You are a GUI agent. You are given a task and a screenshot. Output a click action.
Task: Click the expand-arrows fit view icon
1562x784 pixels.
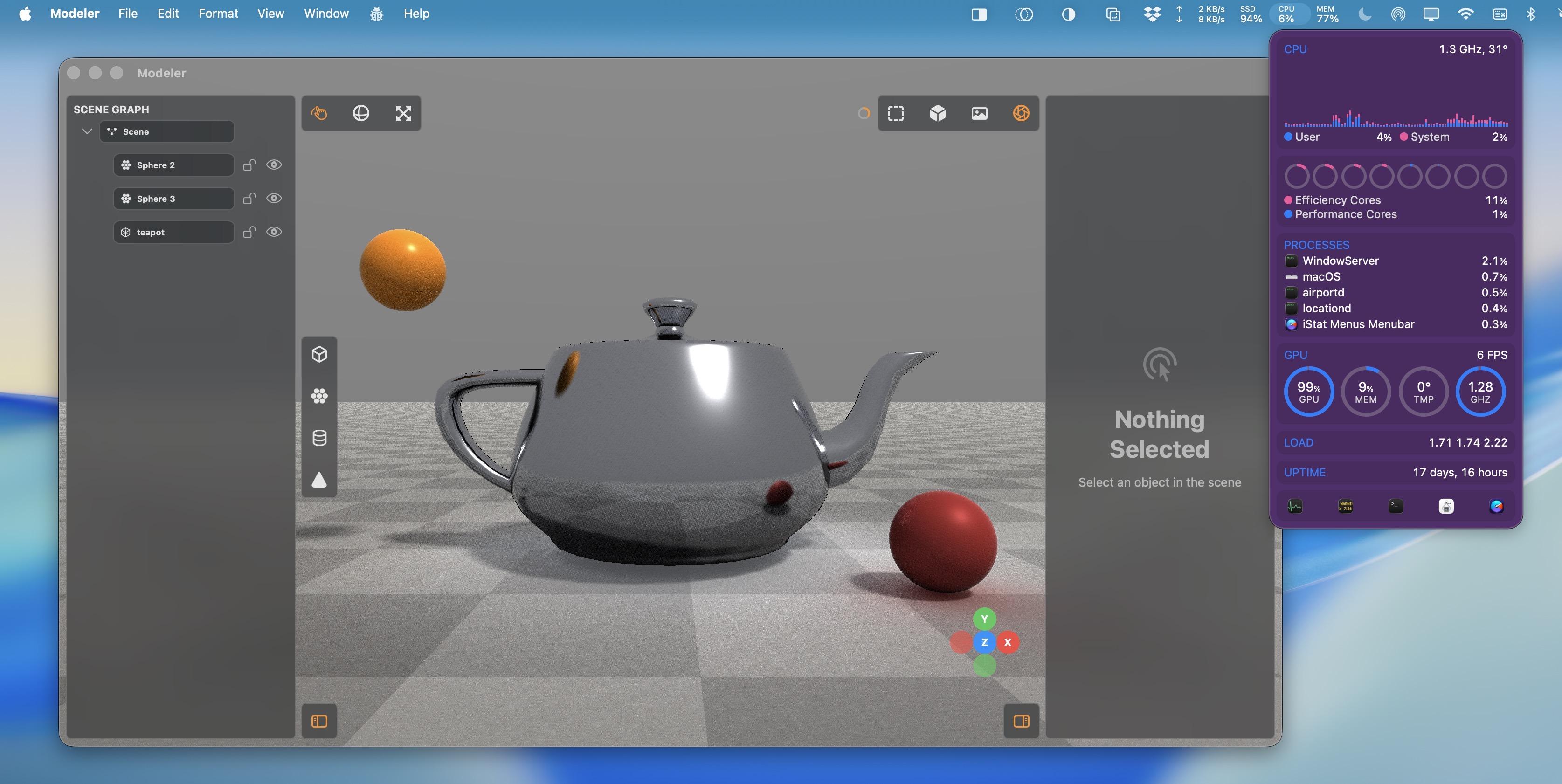point(403,113)
